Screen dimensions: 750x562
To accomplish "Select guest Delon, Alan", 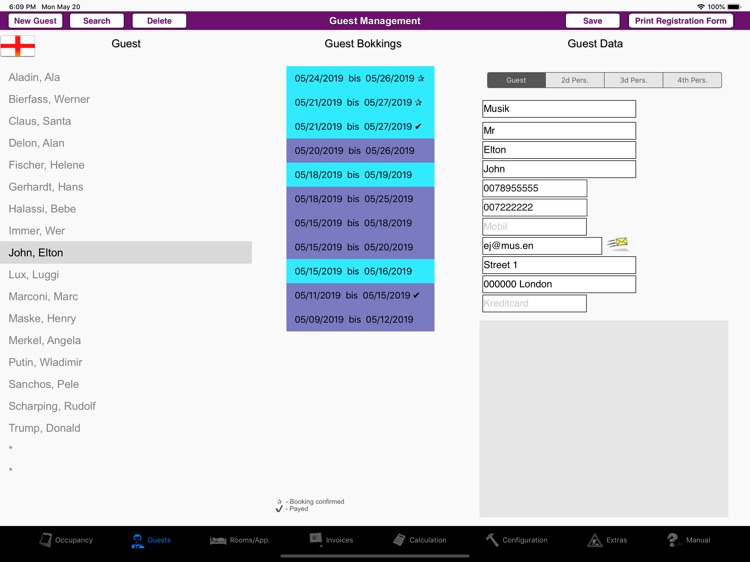I will point(126,143).
